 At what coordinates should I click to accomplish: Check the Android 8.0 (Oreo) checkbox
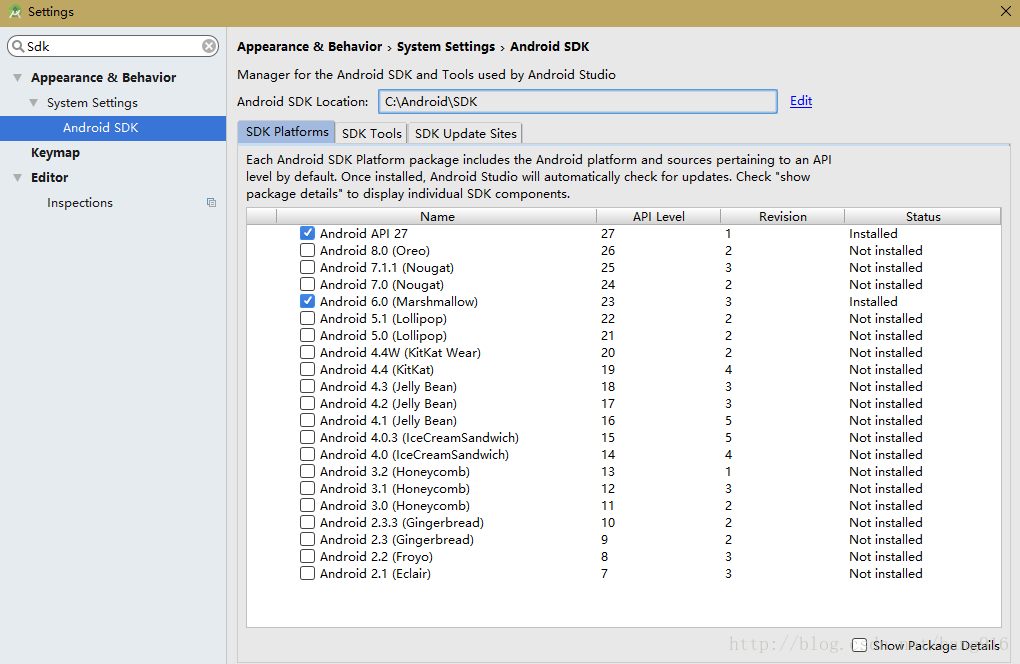pyautogui.click(x=307, y=250)
